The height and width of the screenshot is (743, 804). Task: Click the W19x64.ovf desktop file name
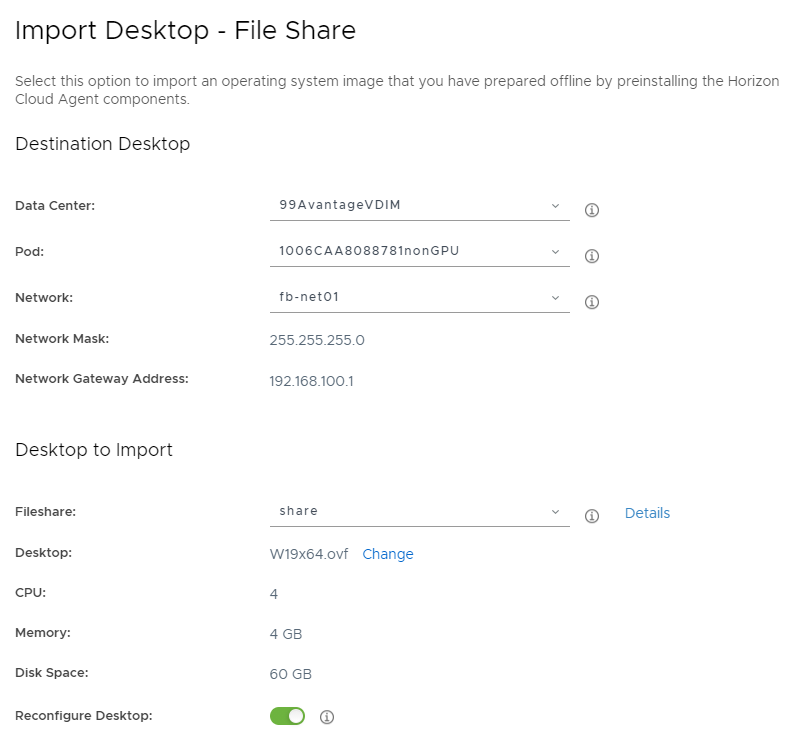(309, 554)
